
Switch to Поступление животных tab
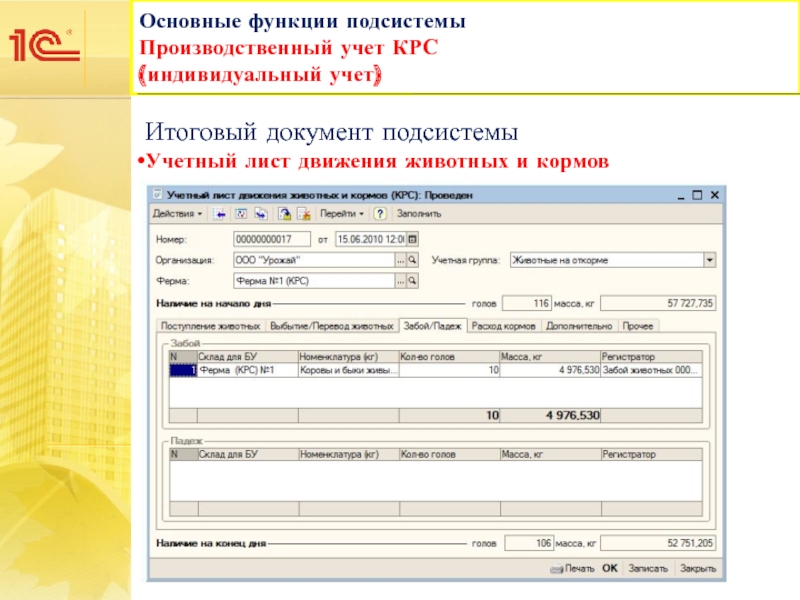point(208,326)
